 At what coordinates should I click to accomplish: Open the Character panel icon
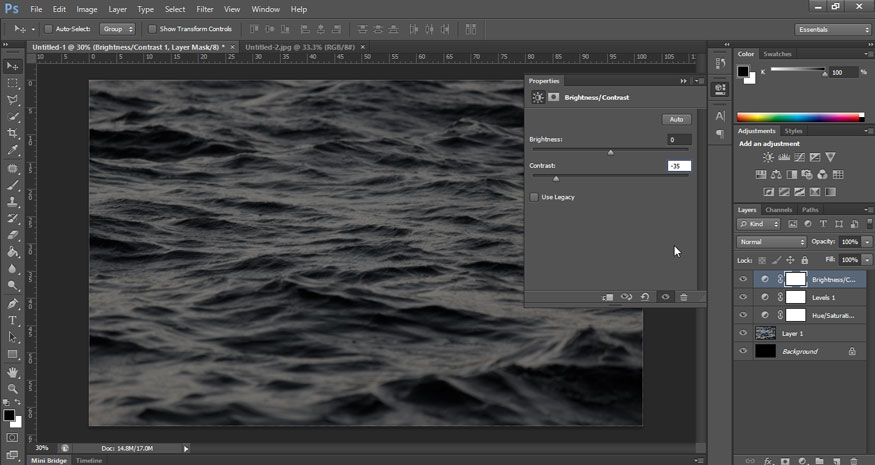click(720, 116)
